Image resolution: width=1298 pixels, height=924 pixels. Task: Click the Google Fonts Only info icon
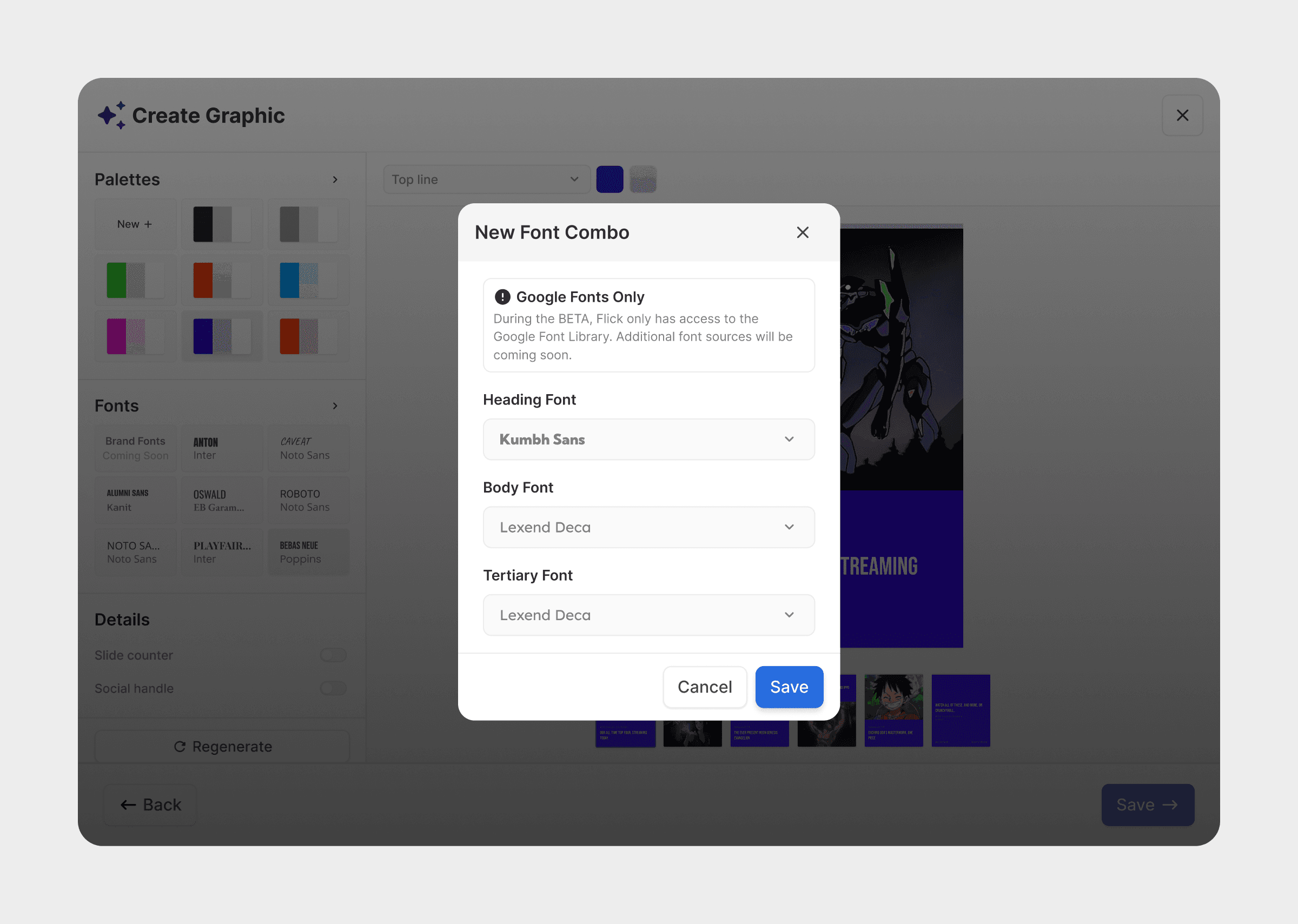pos(502,297)
